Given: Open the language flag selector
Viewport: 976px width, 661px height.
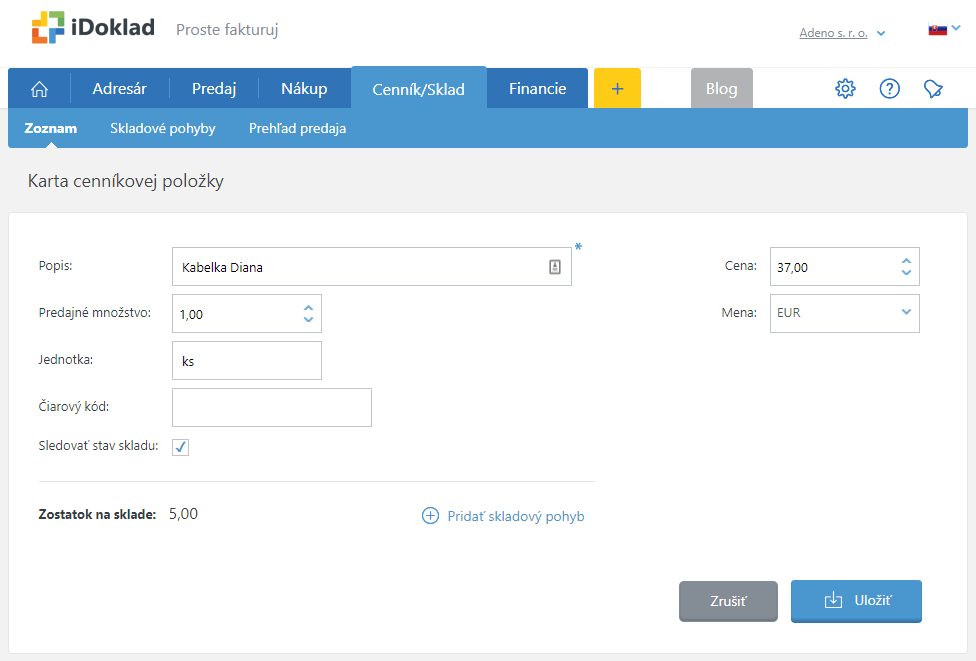Looking at the screenshot, I should coord(943,29).
